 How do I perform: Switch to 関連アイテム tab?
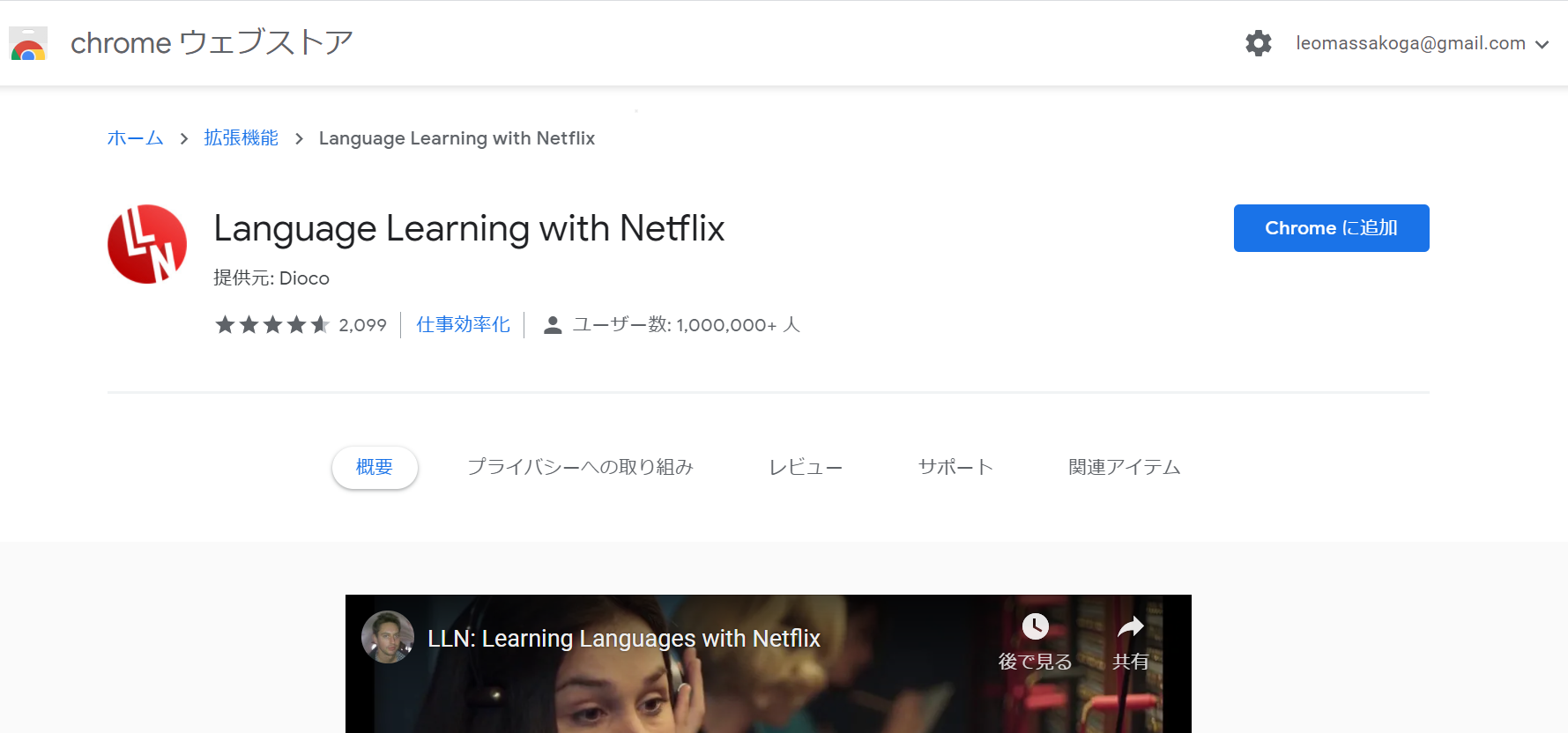point(1125,467)
